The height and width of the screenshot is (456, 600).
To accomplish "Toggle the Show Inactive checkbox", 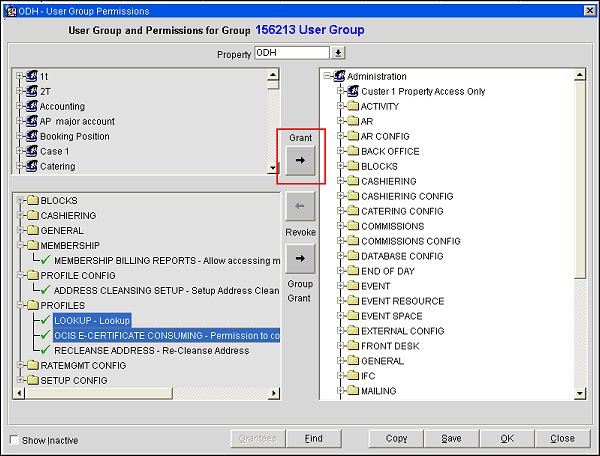I will [x=13, y=440].
